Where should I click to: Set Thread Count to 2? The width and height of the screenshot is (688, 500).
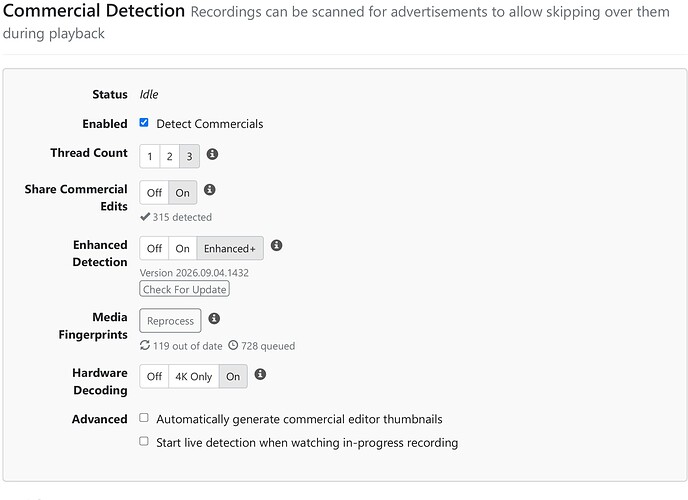[x=169, y=156]
